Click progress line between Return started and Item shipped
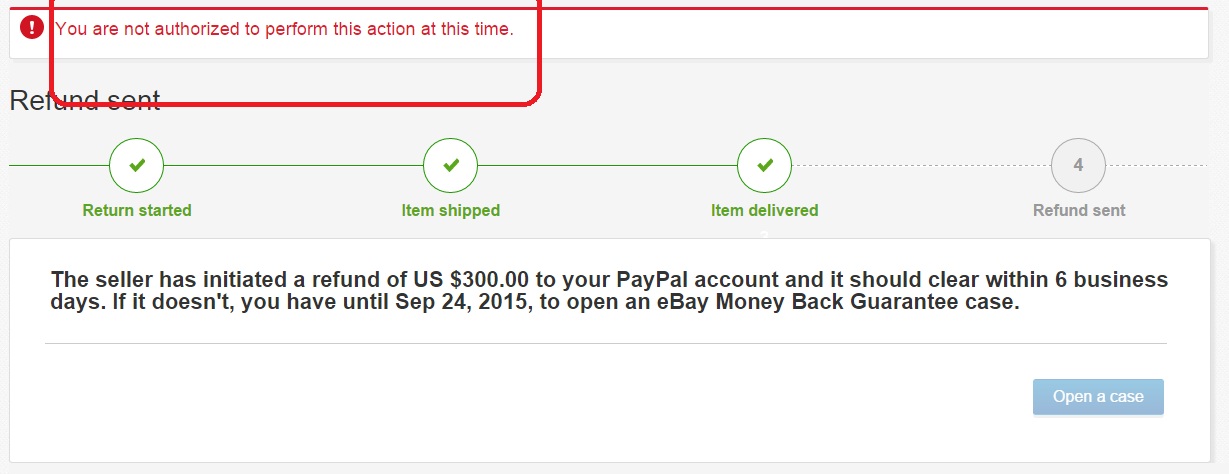Viewport: 1229px width, 474px height. click(294, 165)
